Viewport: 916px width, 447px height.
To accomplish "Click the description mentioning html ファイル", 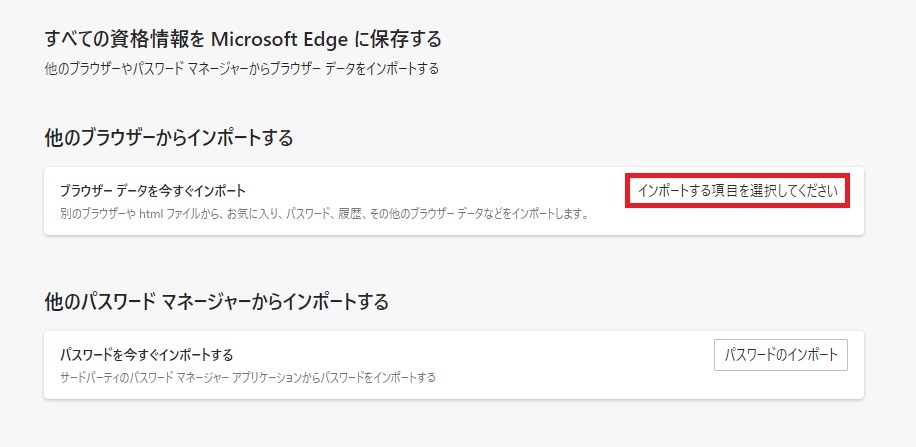I will click(324, 214).
